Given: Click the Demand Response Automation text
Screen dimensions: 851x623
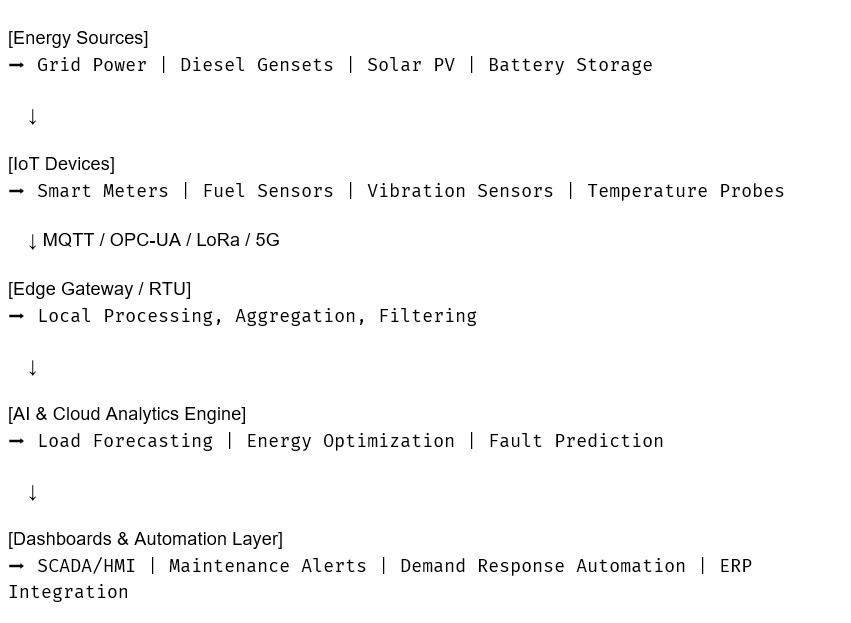Looking at the screenshot, I should click(543, 566).
